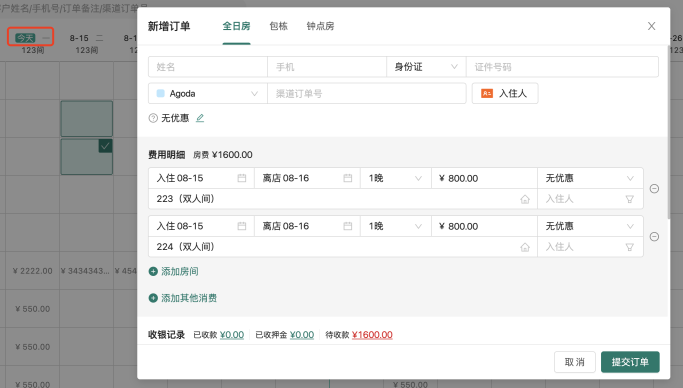Open check-out date calendar for room 224
Screen dimensions: 683x388
pyautogui.click(x=348, y=226)
